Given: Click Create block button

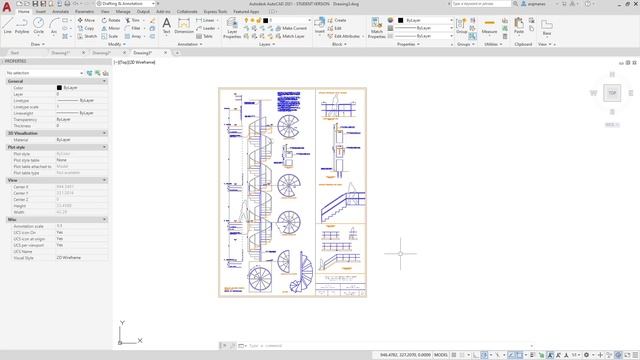Looking at the screenshot, I should coord(337,20).
